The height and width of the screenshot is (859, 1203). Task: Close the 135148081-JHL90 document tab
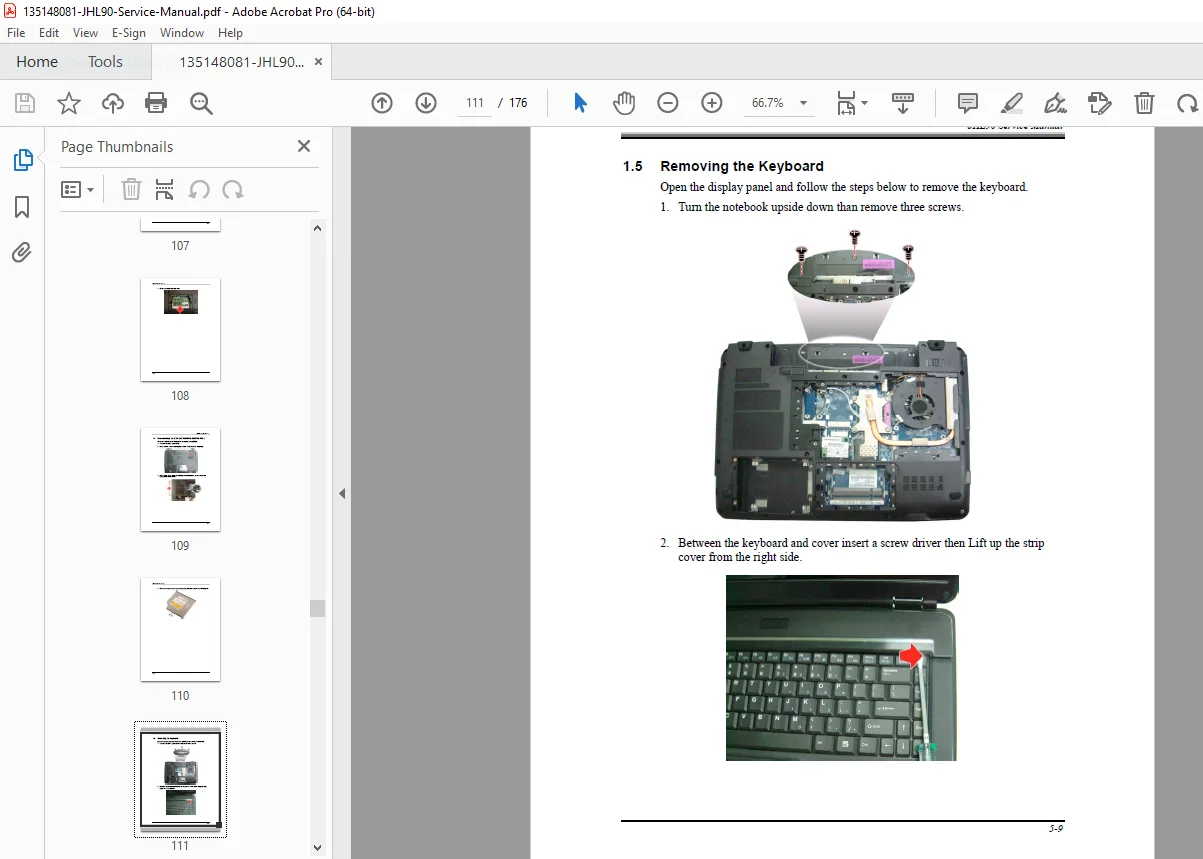(319, 61)
